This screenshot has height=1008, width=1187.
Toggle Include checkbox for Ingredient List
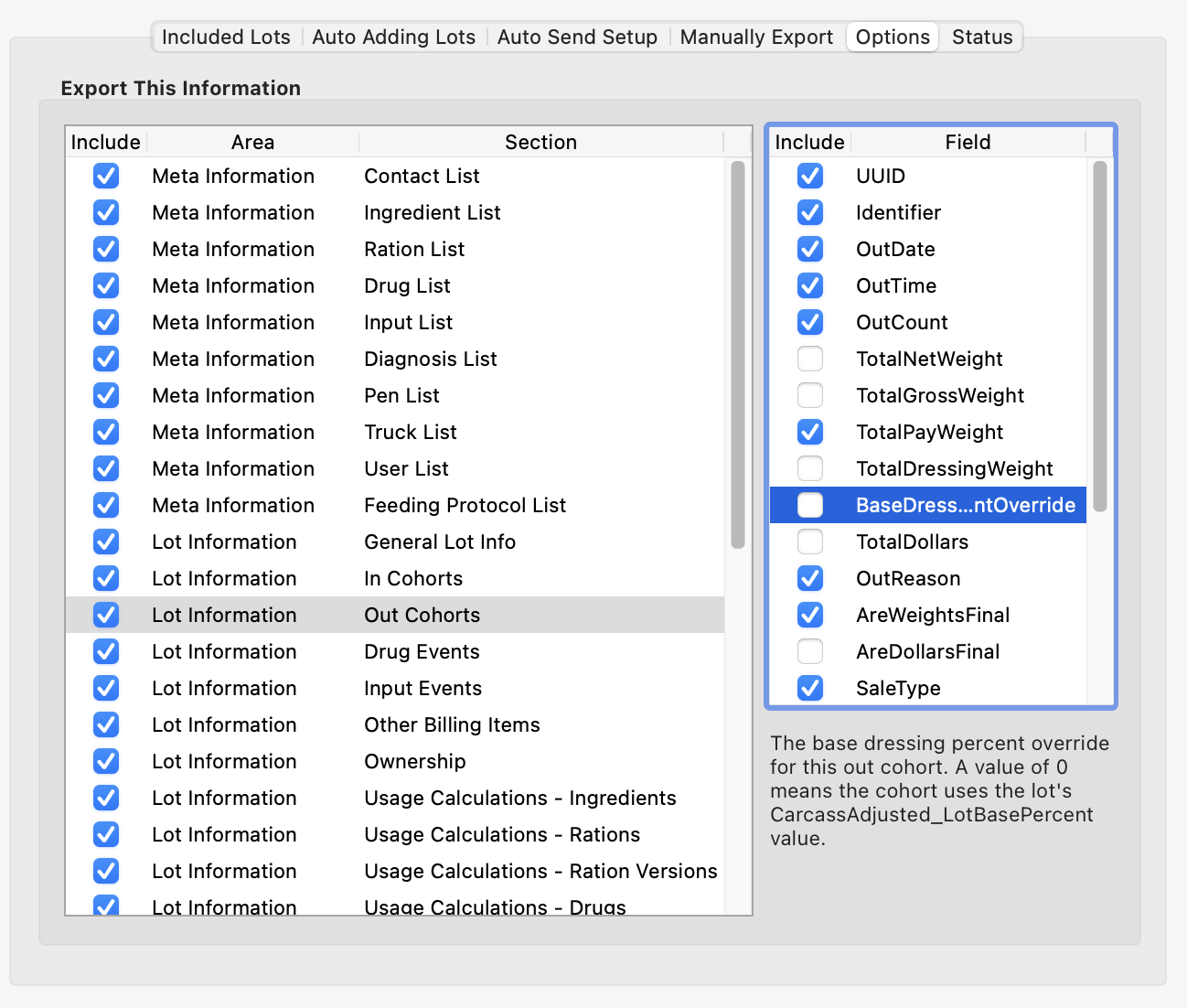[x=106, y=212]
